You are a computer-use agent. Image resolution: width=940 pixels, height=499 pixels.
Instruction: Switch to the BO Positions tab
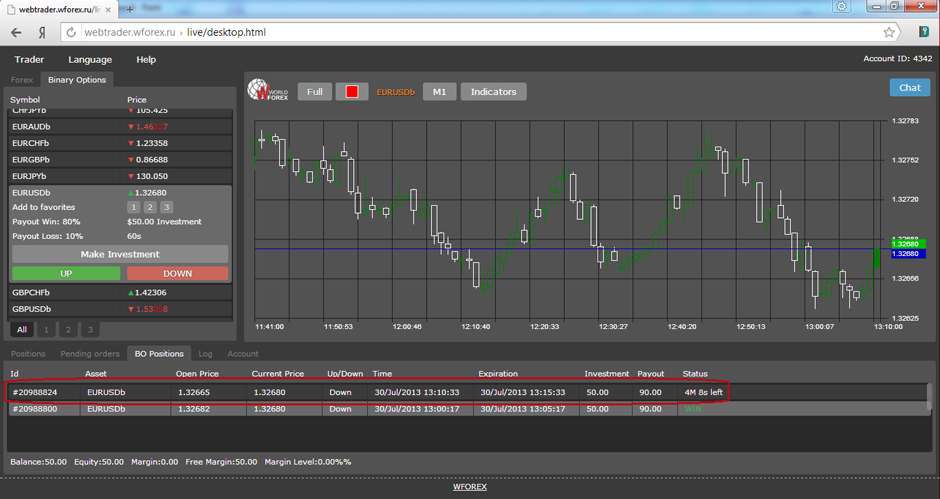[159, 354]
